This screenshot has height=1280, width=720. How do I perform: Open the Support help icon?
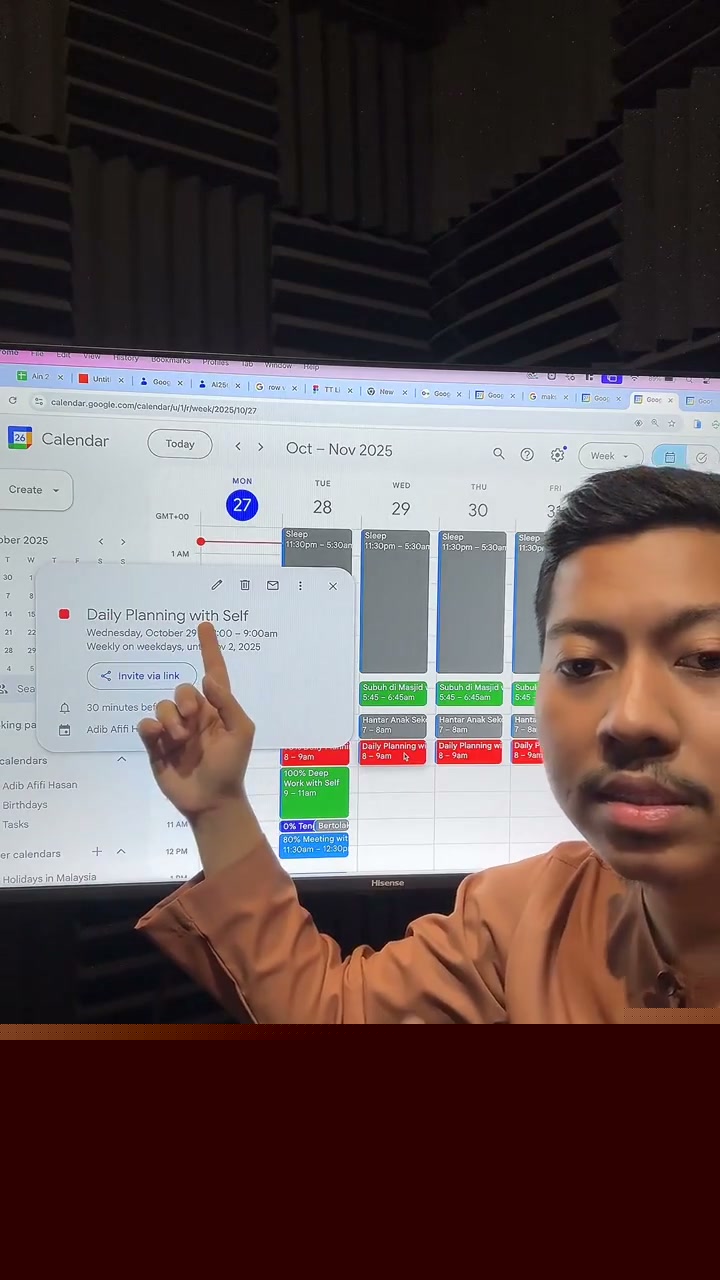(527, 455)
